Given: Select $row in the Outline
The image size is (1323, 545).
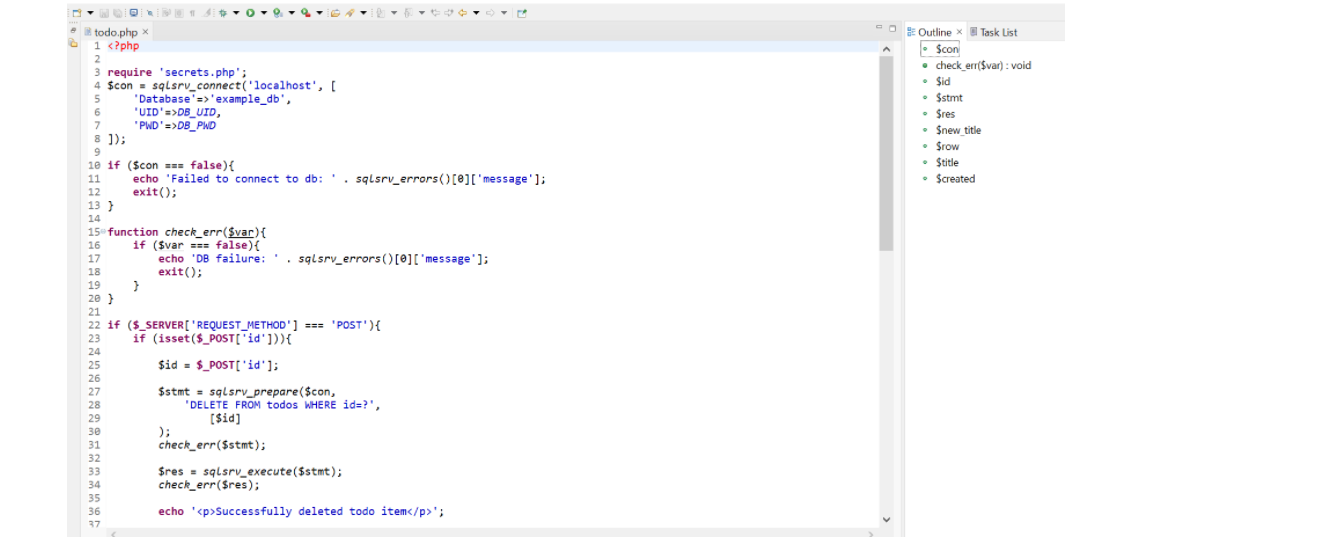Looking at the screenshot, I should coord(947,146).
